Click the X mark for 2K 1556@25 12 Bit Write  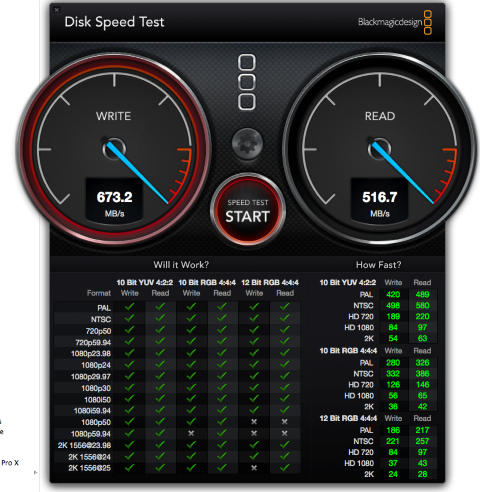tap(254, 468)
